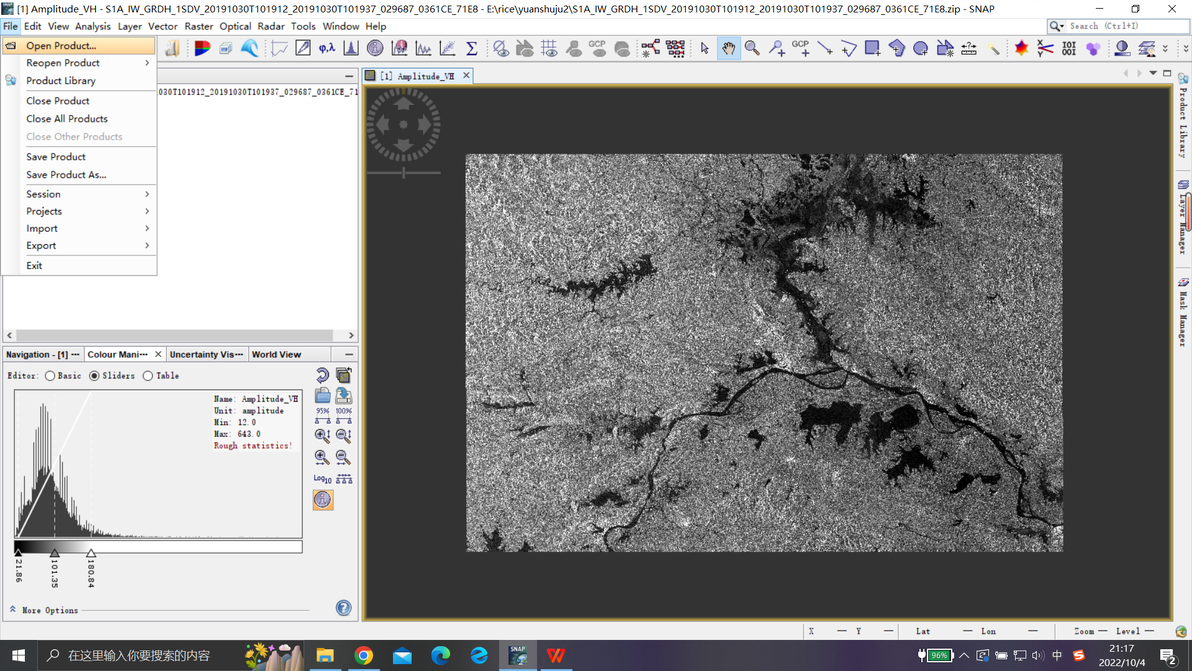This screenshot has width=1192, height=671.
Task: Choose the Draw Rectangle tool
Action: pyautogui.click(x=872, y=48)
